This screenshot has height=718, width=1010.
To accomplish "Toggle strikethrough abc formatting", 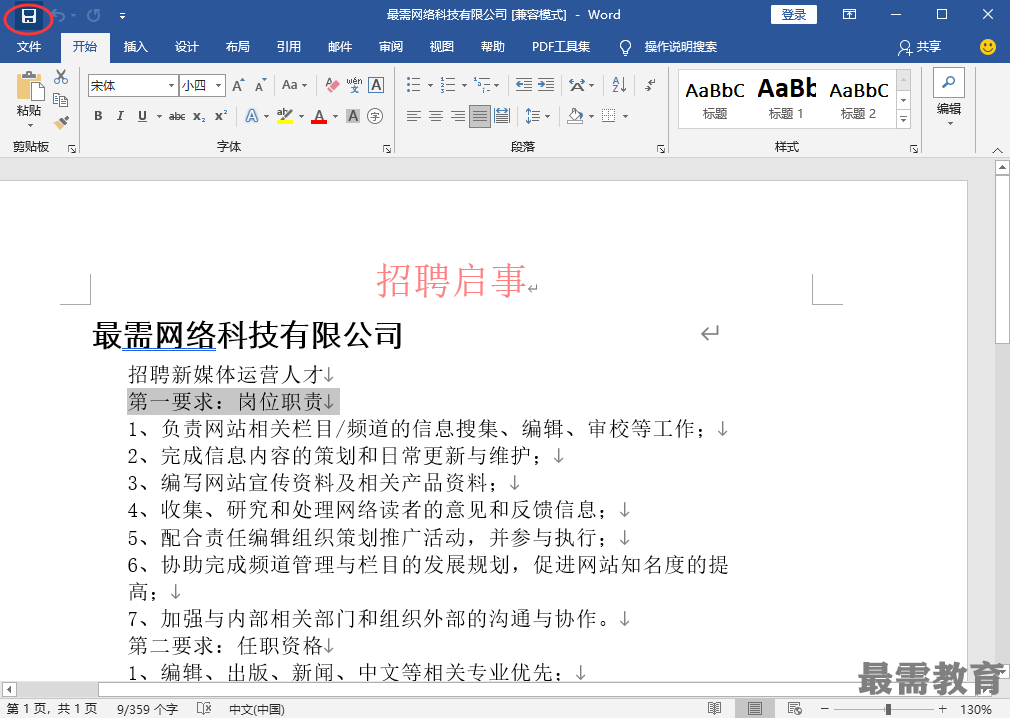I will (x=177, y=116).
